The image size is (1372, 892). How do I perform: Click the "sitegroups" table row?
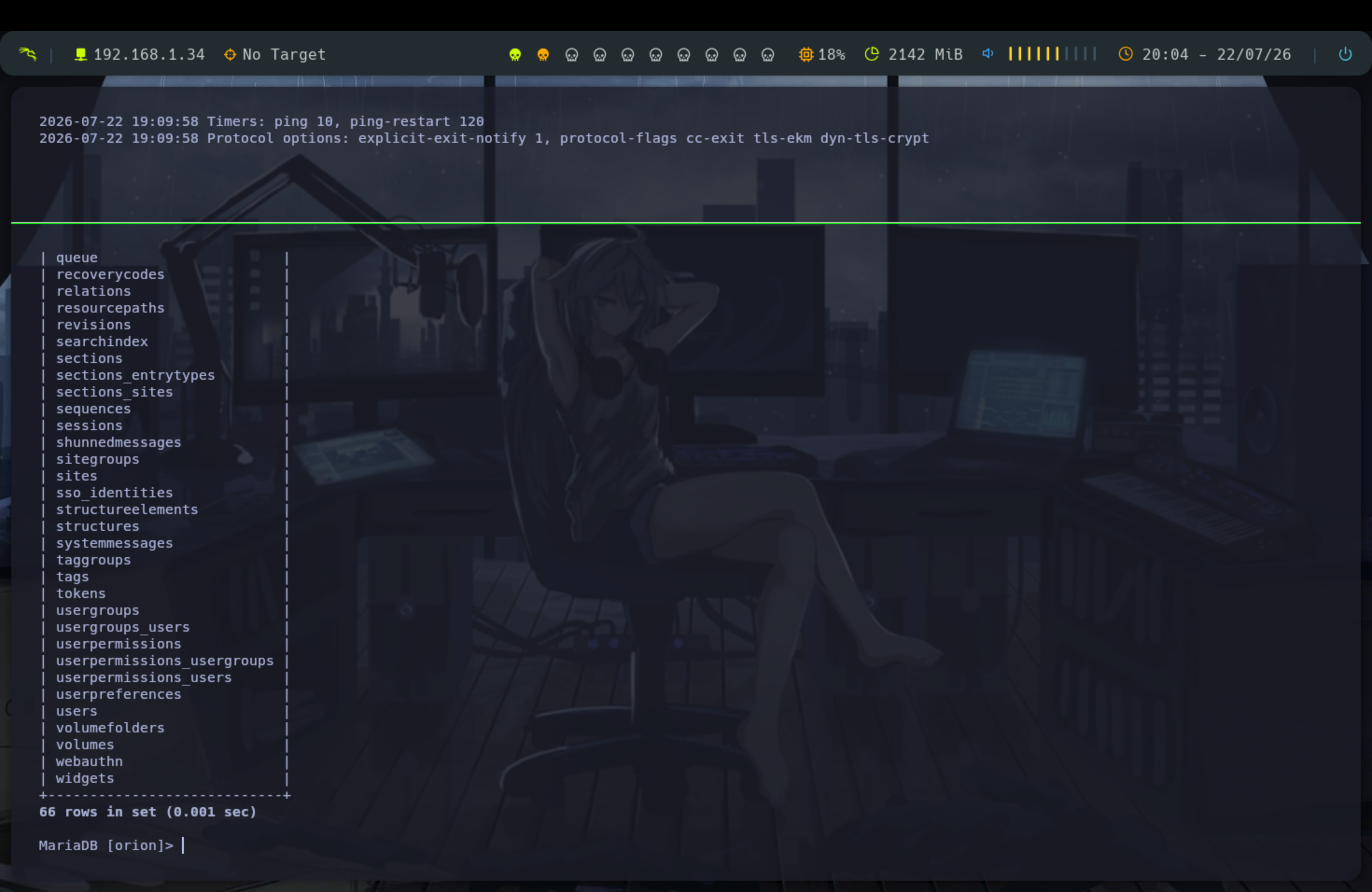coord(165,459)
